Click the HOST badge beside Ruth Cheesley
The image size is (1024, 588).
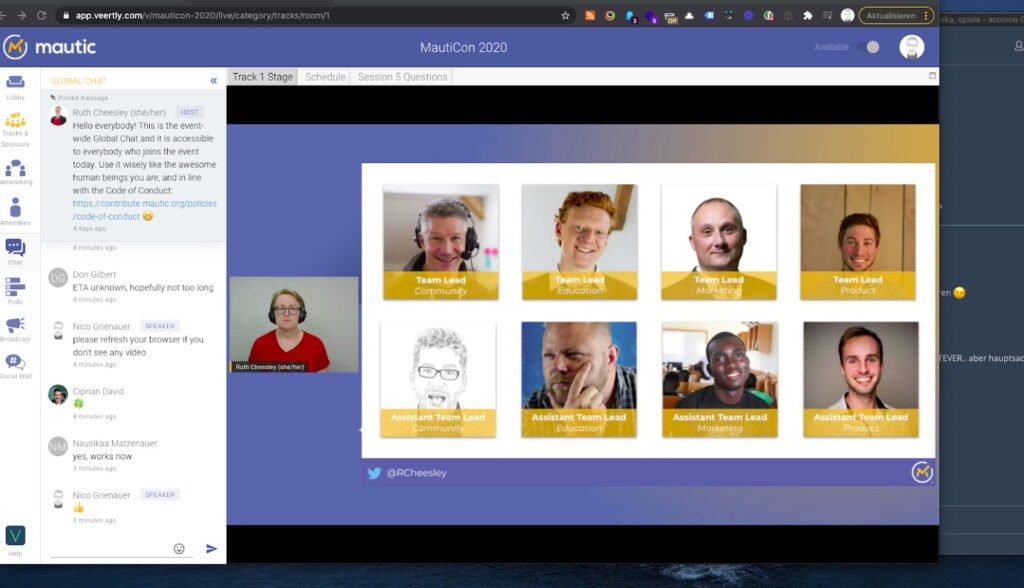point(189,112)
